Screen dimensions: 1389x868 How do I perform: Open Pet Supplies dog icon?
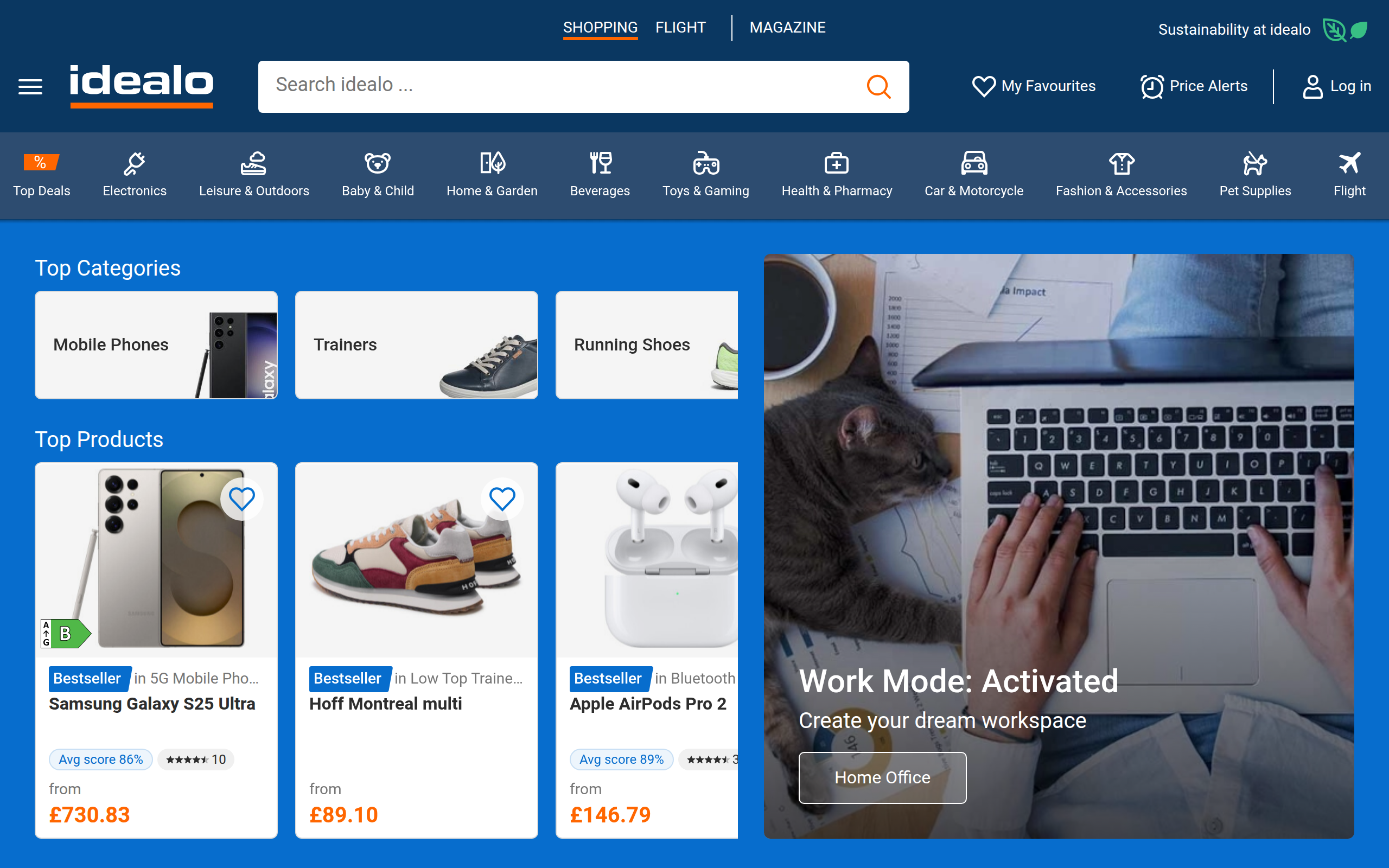(1254, 164)
